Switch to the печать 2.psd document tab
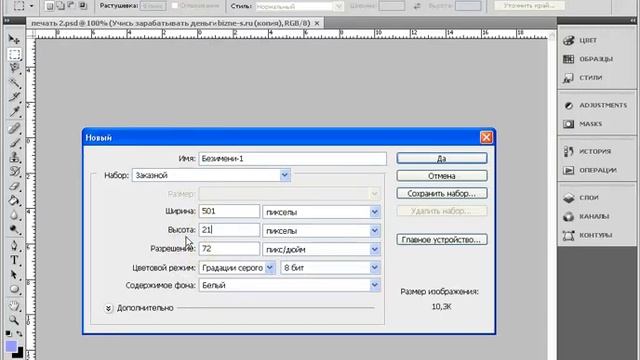Image resolution: width=640 pixels, height=360 pixels. coord(171,23)
